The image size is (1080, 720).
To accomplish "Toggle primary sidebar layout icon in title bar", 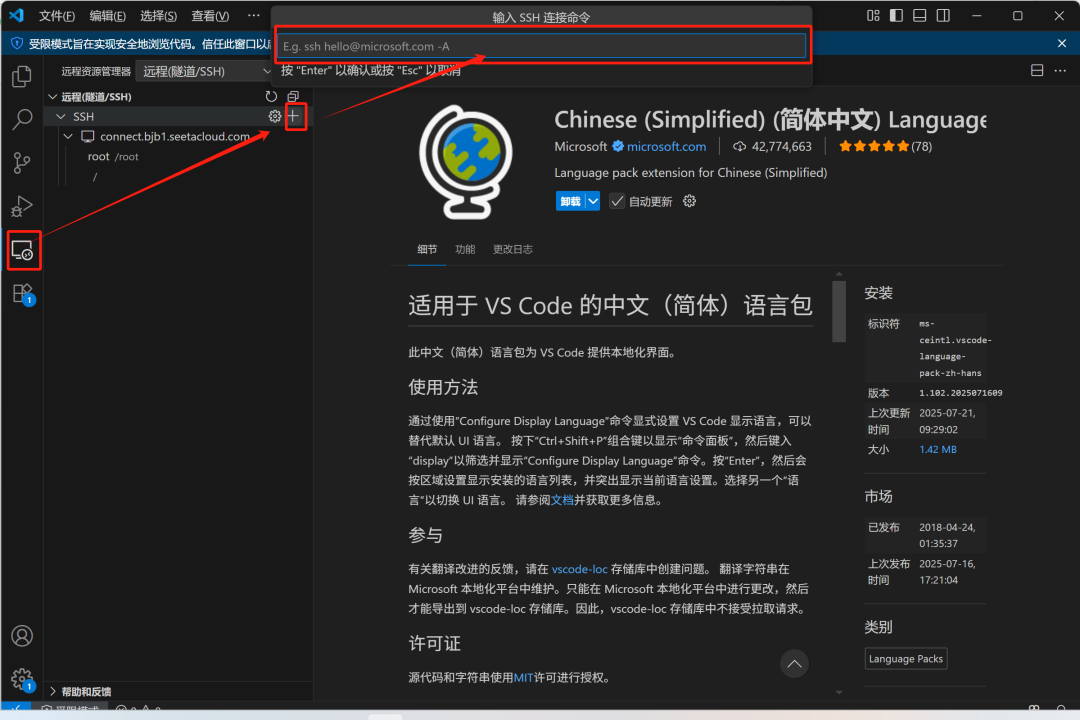I will pos(896,15).
